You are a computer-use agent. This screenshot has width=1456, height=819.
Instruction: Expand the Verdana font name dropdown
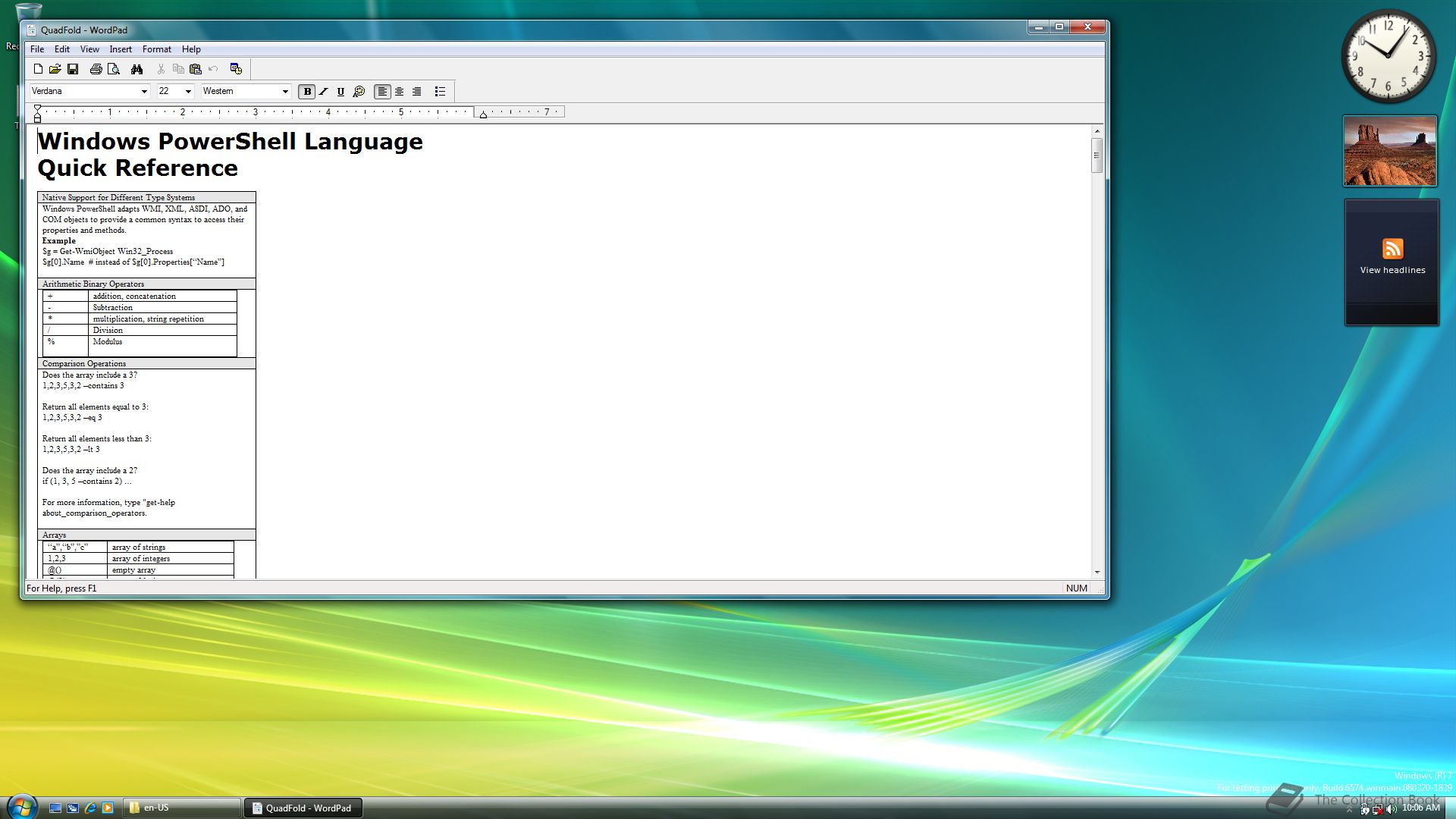click(x=144, y=92)
